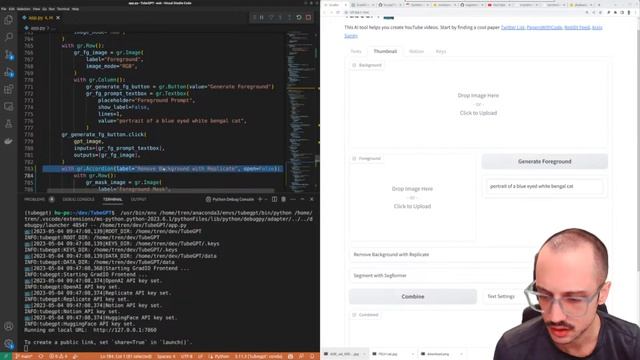Pause the debugger from debug toolbar

click(262, 18)
